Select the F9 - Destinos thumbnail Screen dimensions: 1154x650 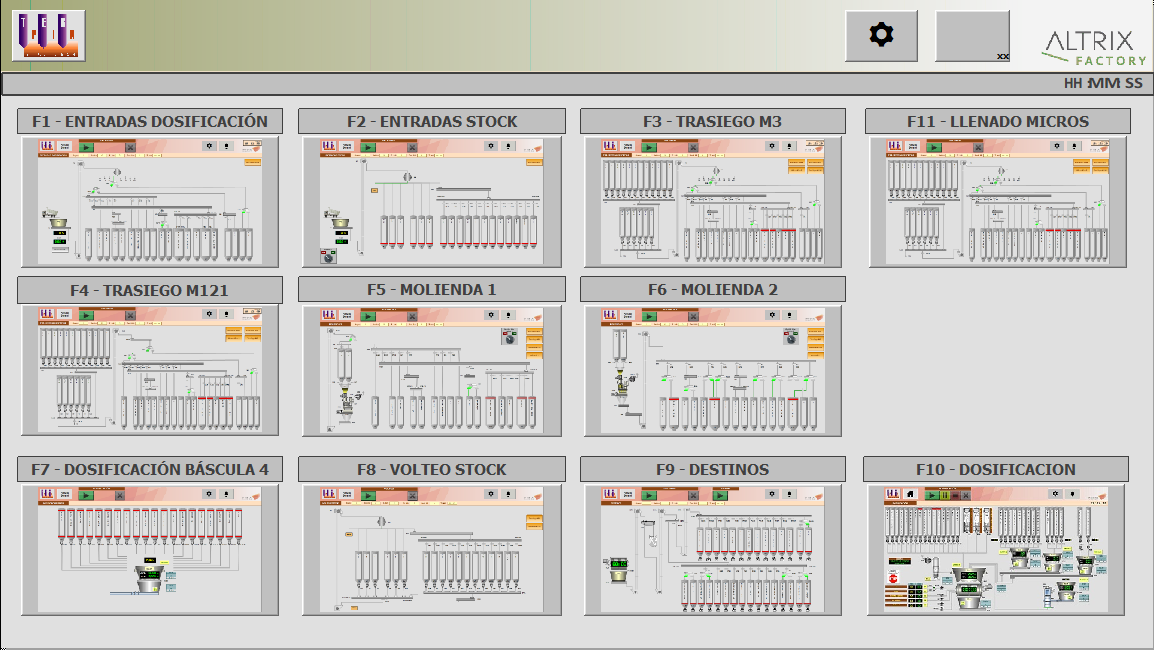point(713,550)
